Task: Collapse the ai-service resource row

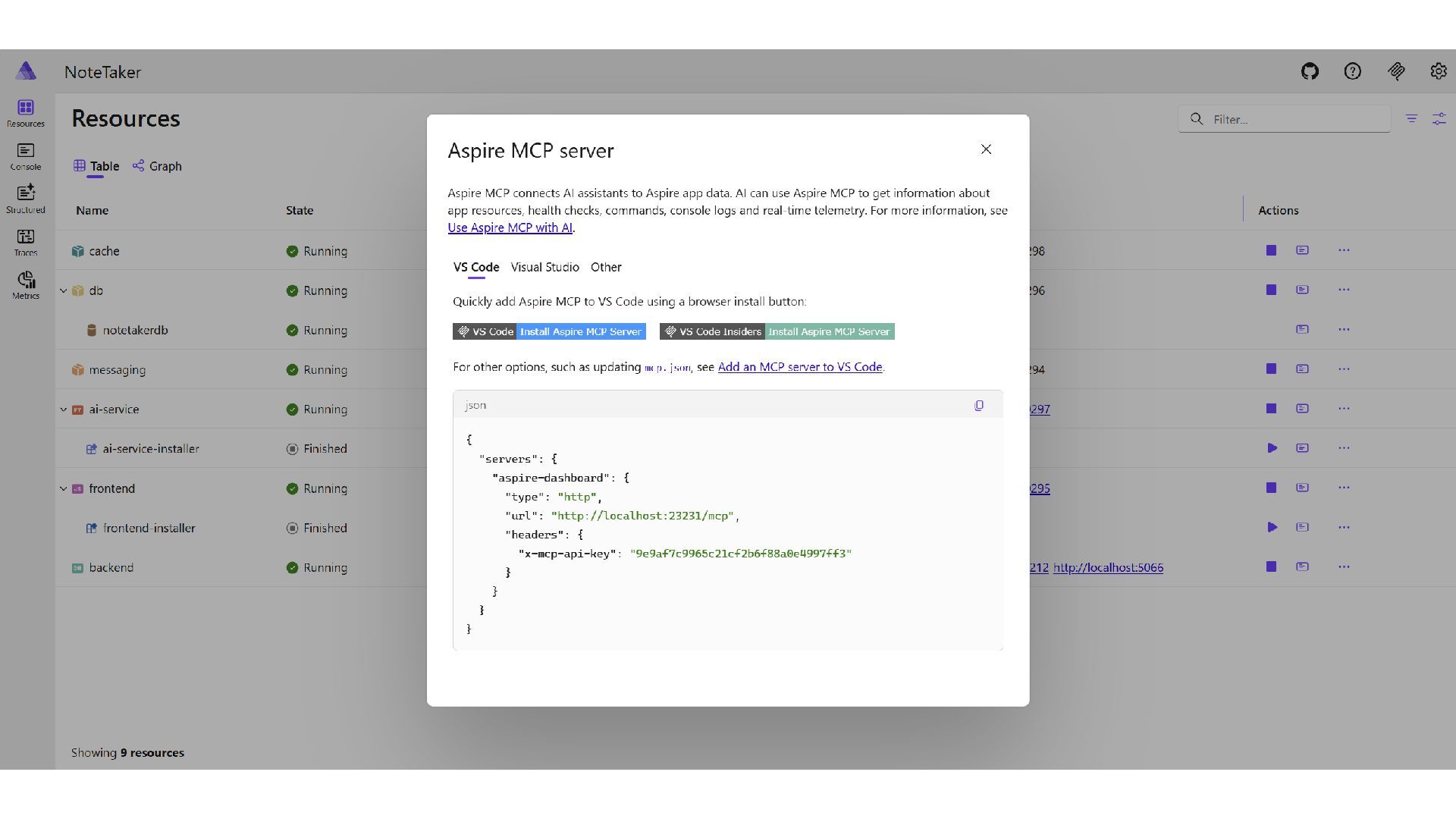Action: 64,409
